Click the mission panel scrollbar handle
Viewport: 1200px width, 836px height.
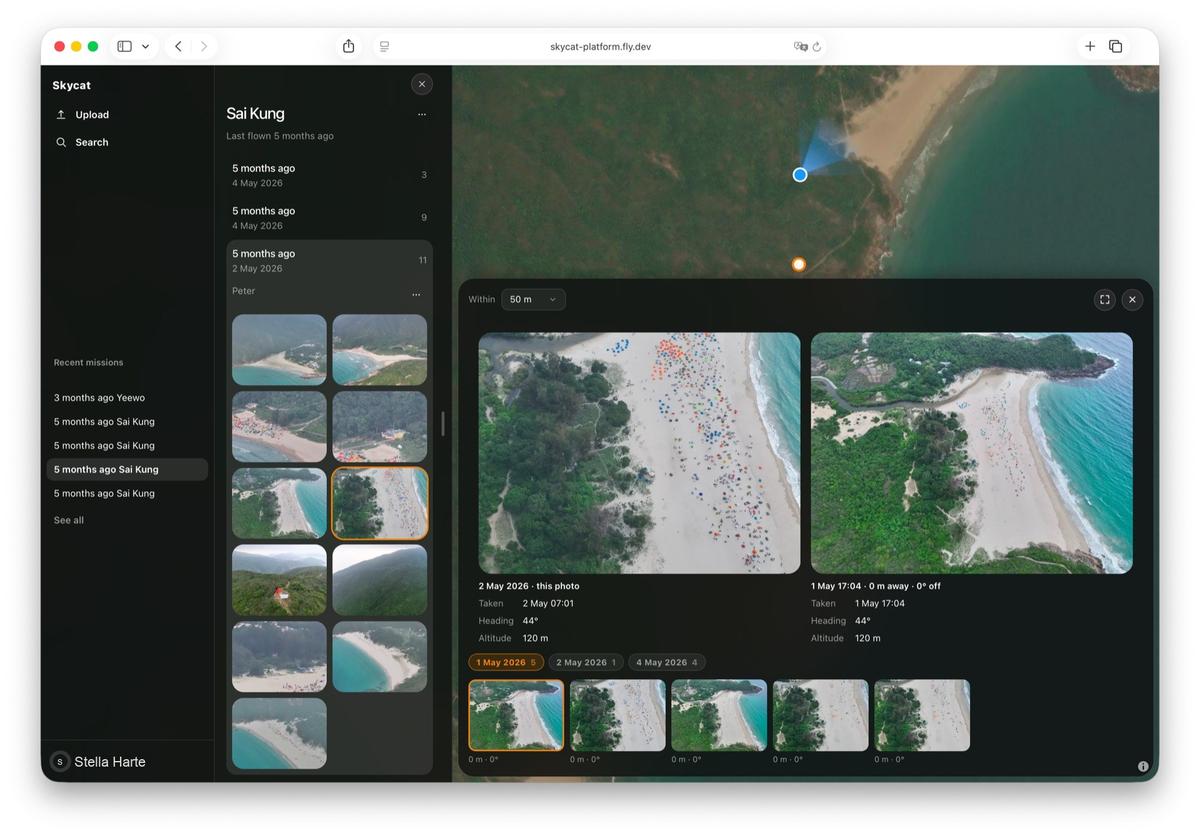[x=443, y=424]
